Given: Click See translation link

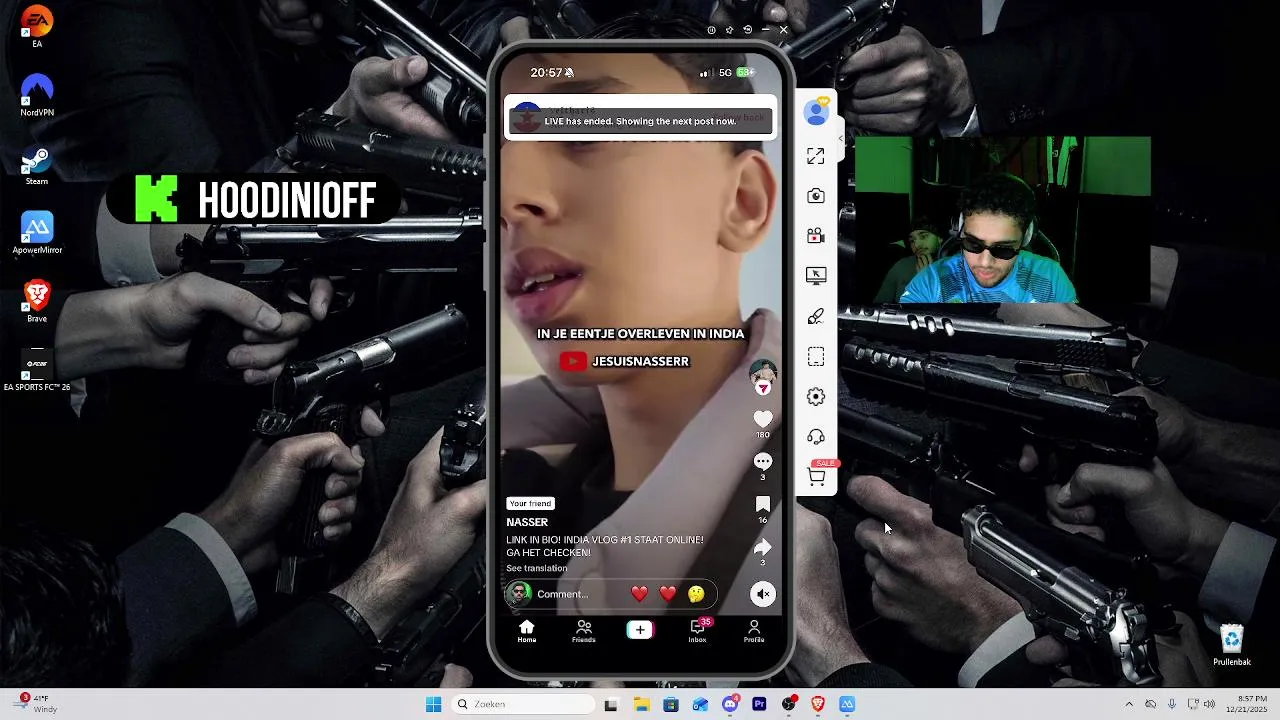Looking at the screenshot, I should (x=536, y=568).
